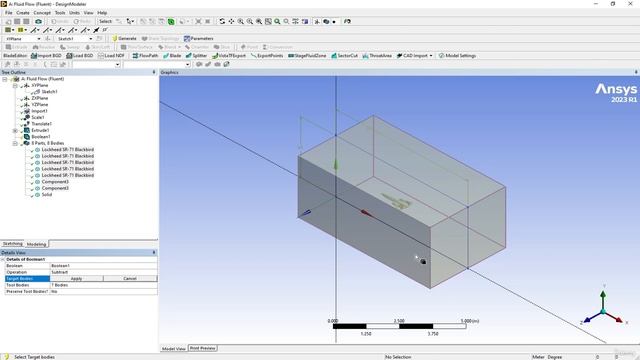Select the Blade tool
This screenshot has width=640, height=360.
pos(172,56)
